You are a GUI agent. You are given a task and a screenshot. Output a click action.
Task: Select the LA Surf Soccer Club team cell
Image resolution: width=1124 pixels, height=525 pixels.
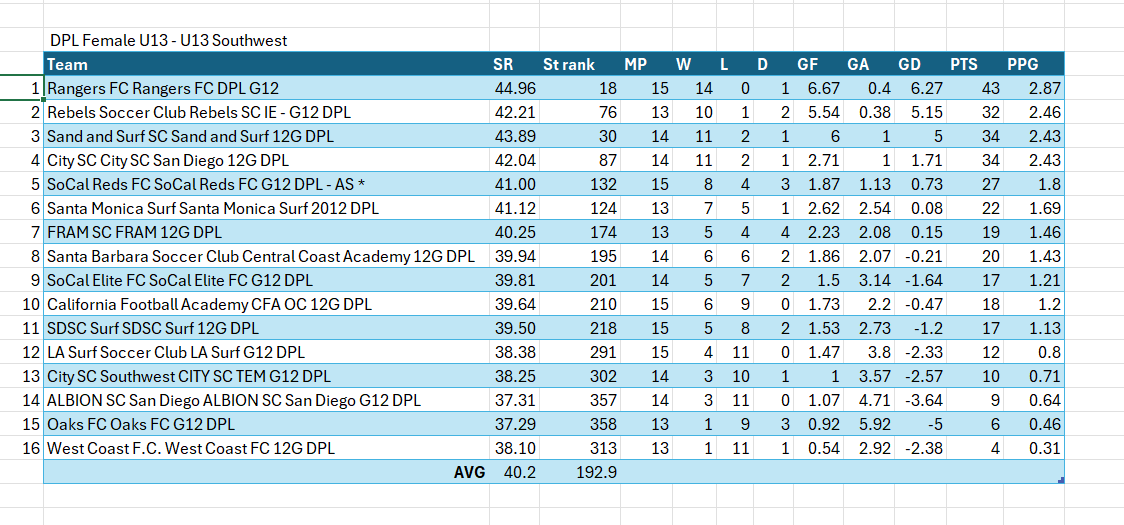pyautogui.click(x=176, y=353)
